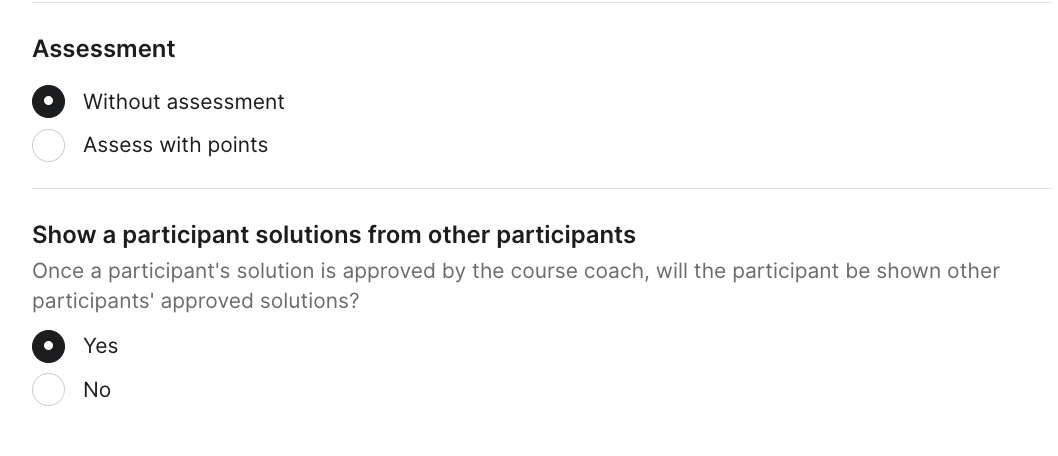Image resolution: width=1058 pixels, height=456 pixels.
Task: Click the "Show a participant solutions" heading
Action: point(334,235)
